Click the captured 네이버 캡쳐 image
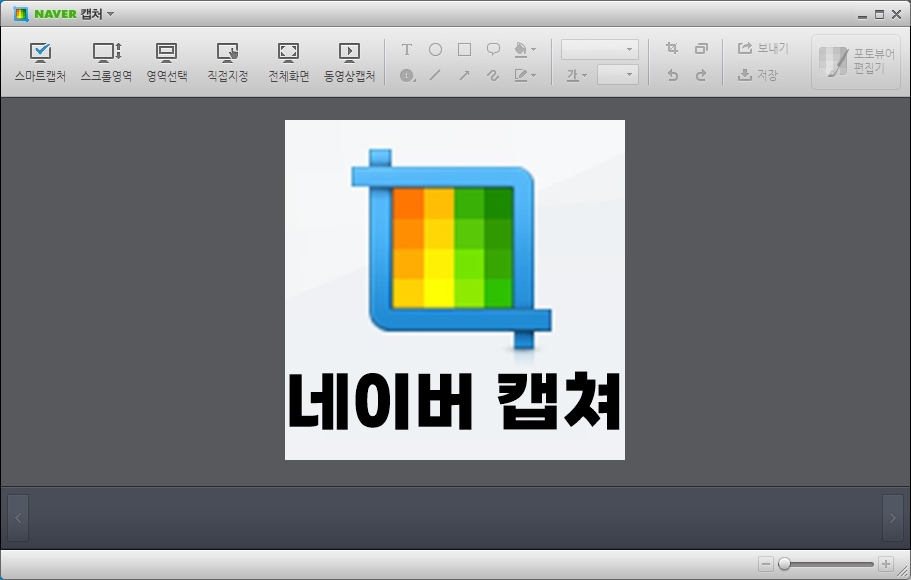Image resolution: width=911 pixels, height=580 pixels. tap(455, 290)
